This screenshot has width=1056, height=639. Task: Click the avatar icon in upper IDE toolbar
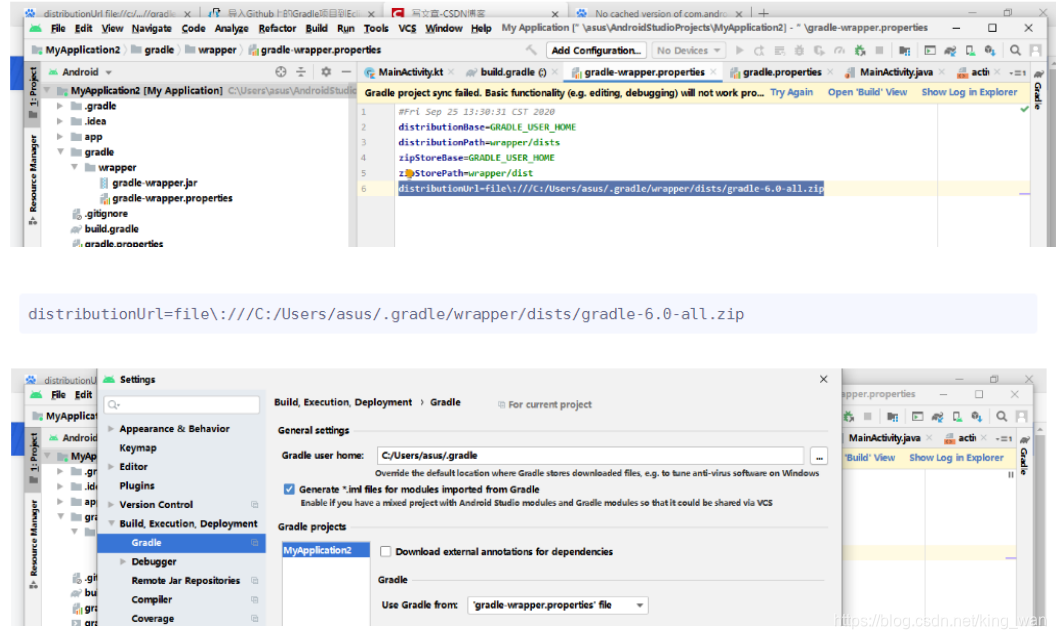1036,51
